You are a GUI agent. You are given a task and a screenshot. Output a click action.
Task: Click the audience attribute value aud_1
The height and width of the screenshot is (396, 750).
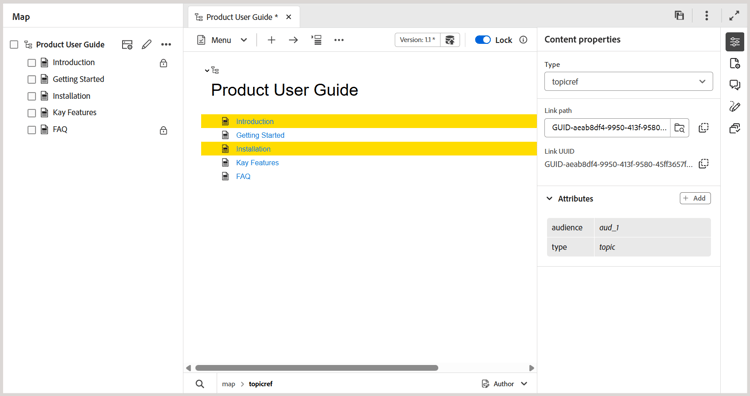pos(609,228)
